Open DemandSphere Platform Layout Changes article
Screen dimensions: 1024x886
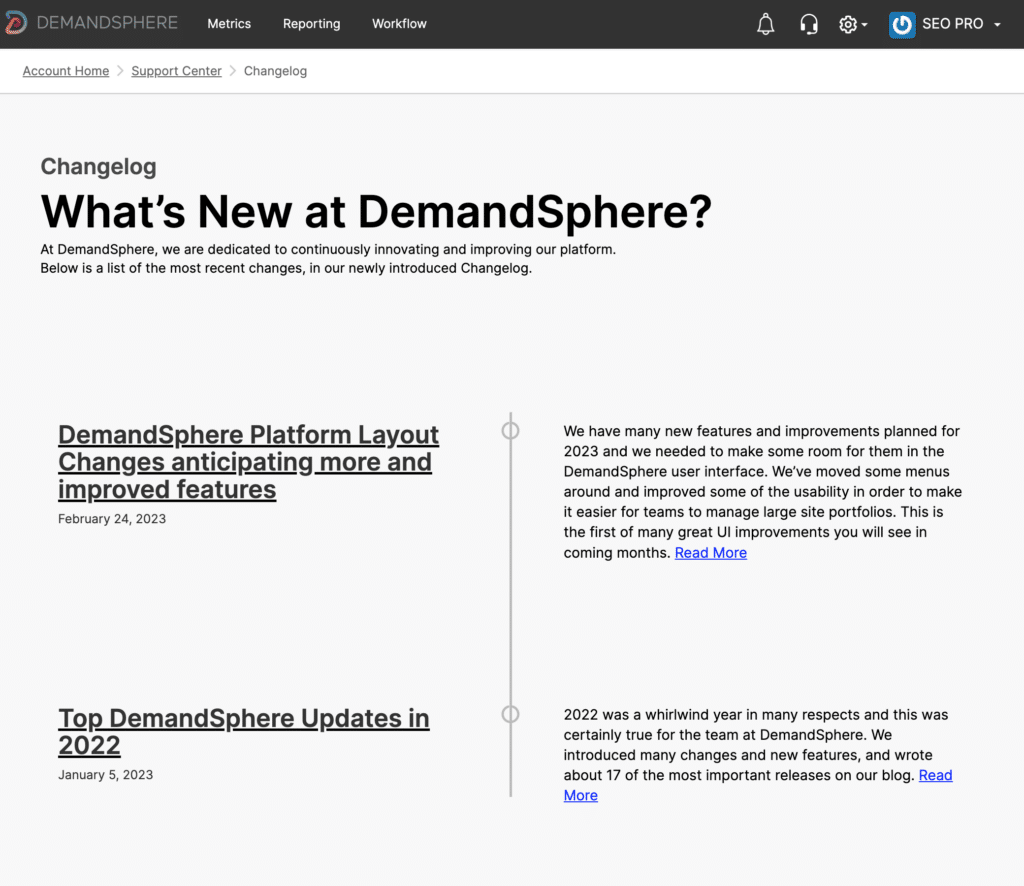(248, 462)
